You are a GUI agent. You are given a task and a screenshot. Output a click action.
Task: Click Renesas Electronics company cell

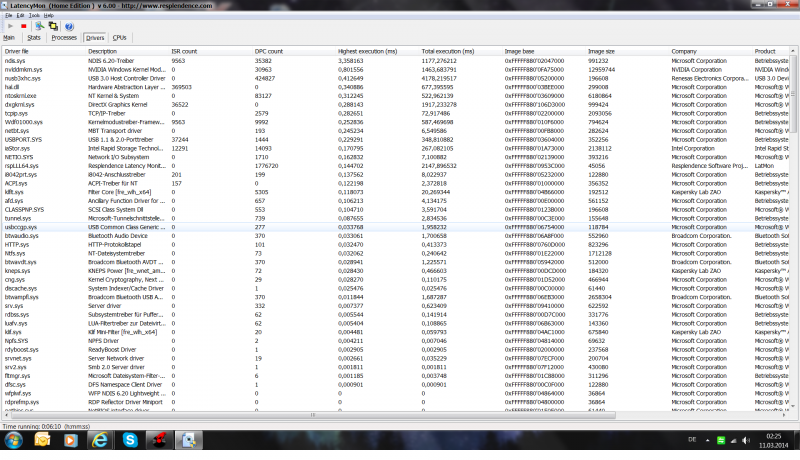pyautogui.click(x=710, y=79)
